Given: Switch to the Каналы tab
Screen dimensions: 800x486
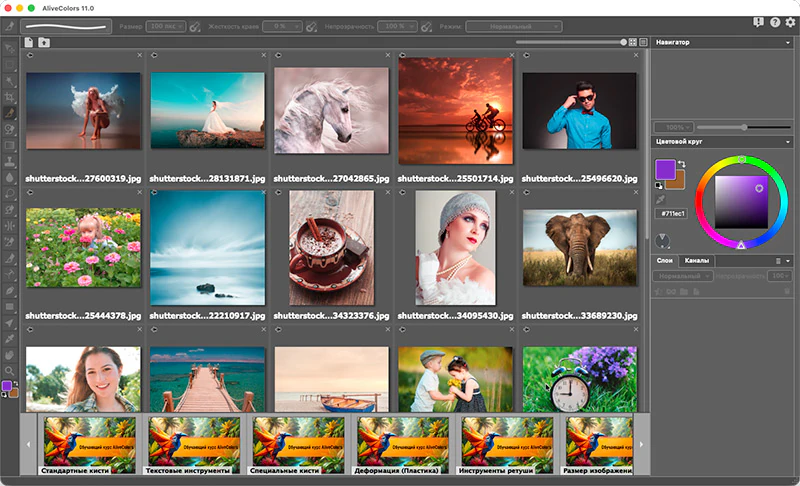Looking at the screenshot, I should [x=696, y=261].
